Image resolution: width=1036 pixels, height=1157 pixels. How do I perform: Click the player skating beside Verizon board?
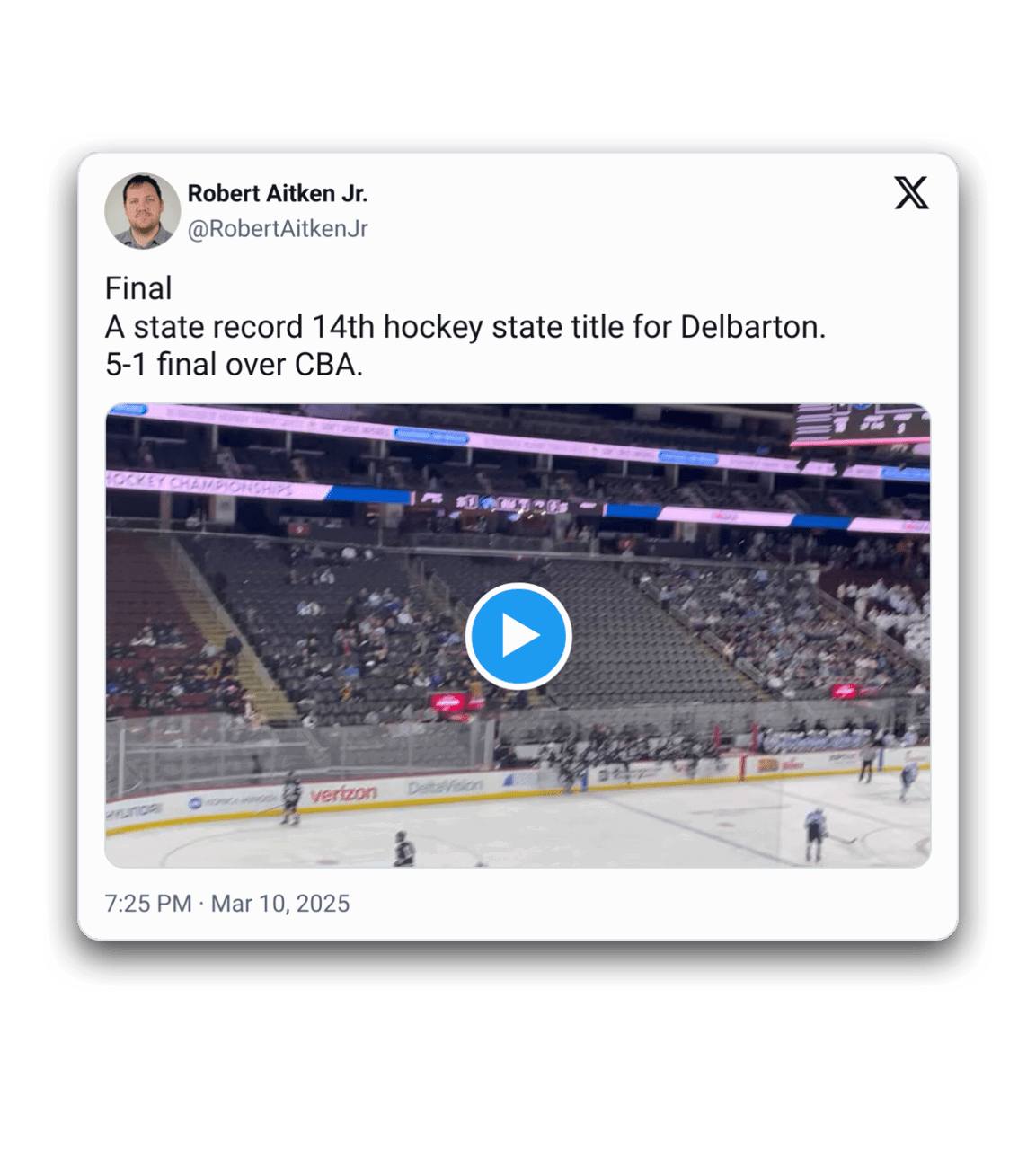pyautogui.click(x=290, y=796)
